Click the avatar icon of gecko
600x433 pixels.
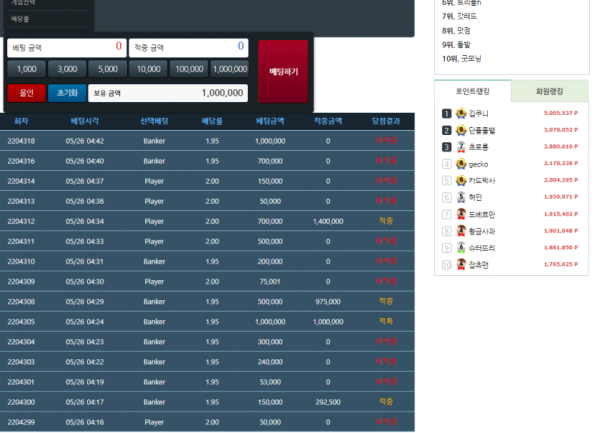pos(461,163)
